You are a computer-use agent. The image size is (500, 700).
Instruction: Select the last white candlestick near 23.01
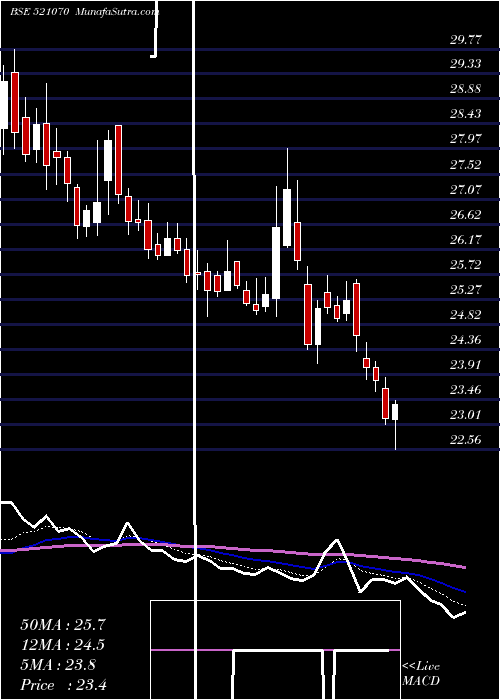(x=395, y=412)
